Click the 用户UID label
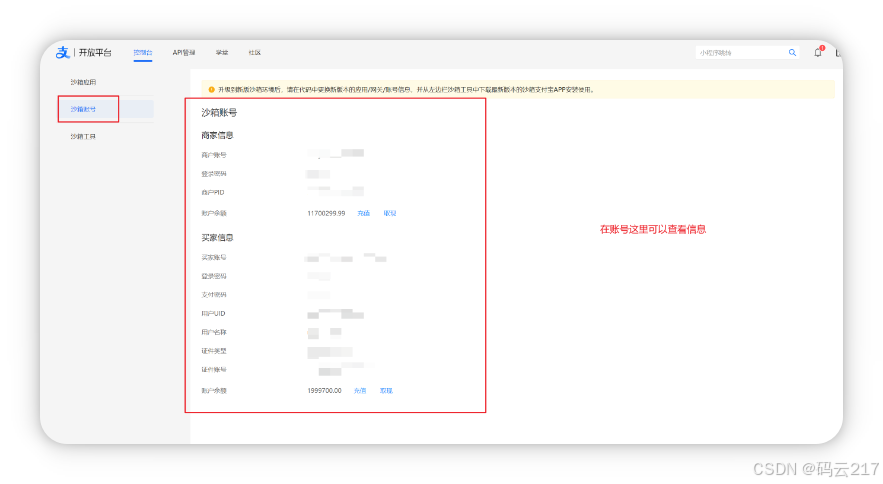The height and width of the screenshot is (484, 883). click(213, 313)
